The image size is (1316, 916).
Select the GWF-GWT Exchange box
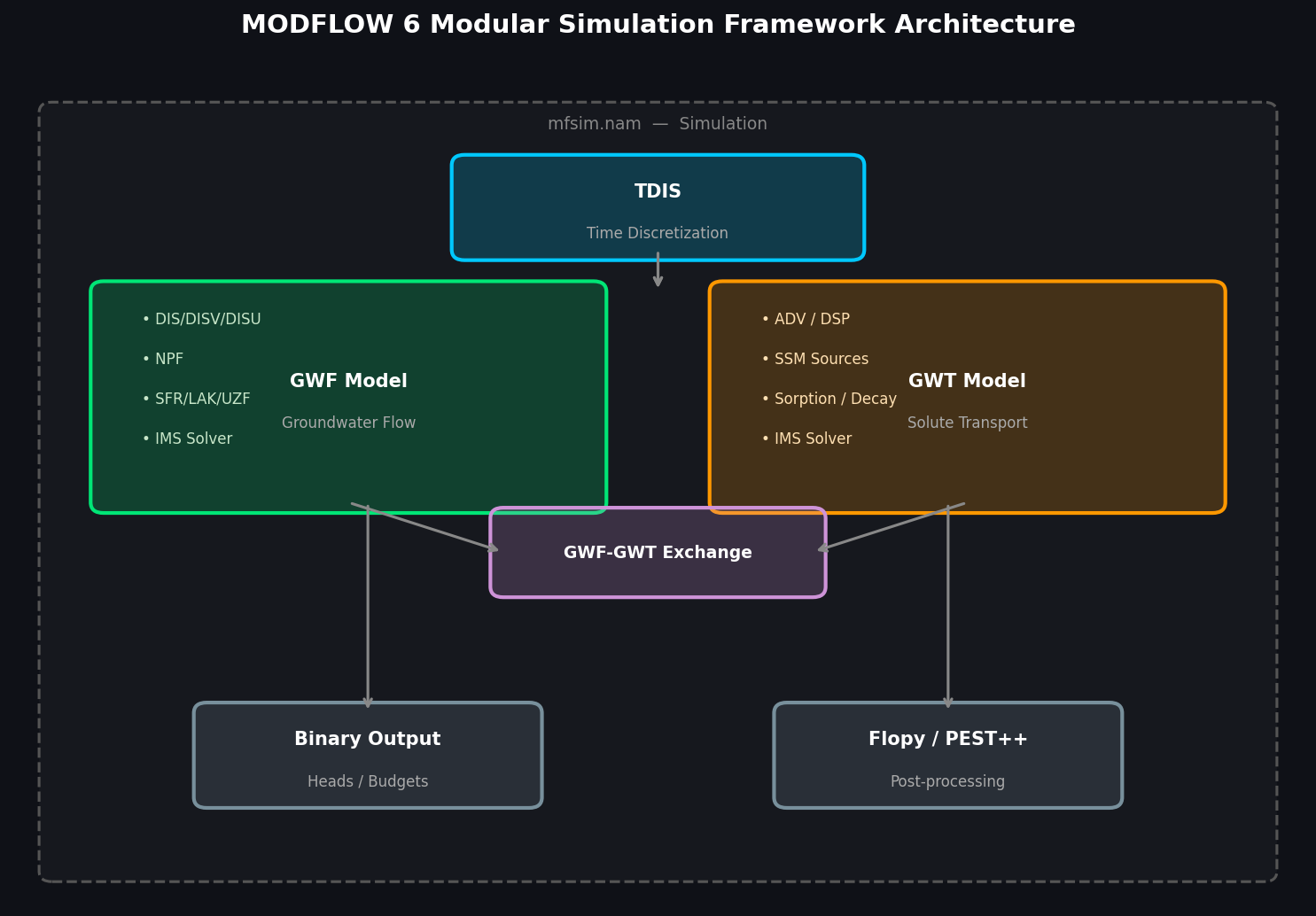tap(658, 553)
